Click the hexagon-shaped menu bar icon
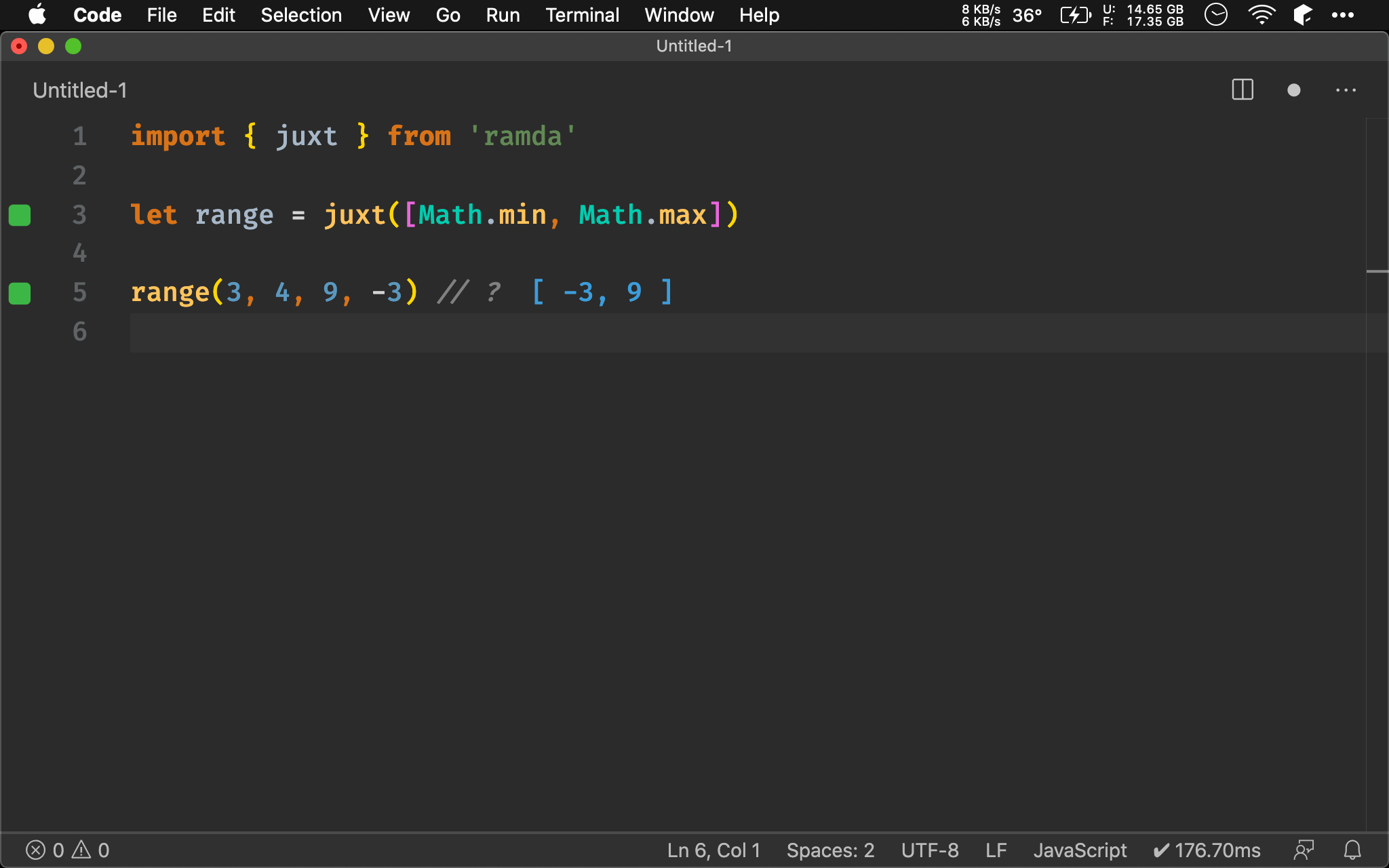The image size is (1389, 868). pos(1302,15)
